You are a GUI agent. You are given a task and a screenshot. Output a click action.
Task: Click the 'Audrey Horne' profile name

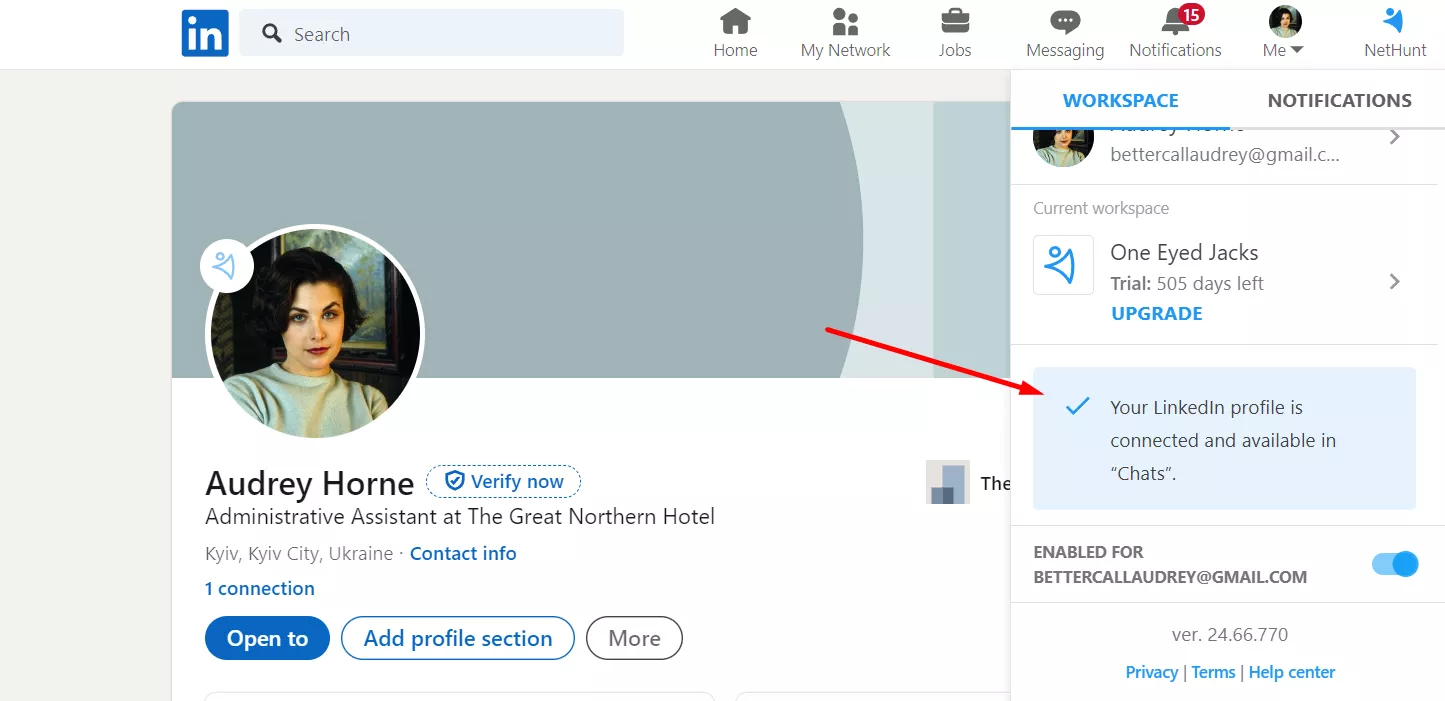309,483
